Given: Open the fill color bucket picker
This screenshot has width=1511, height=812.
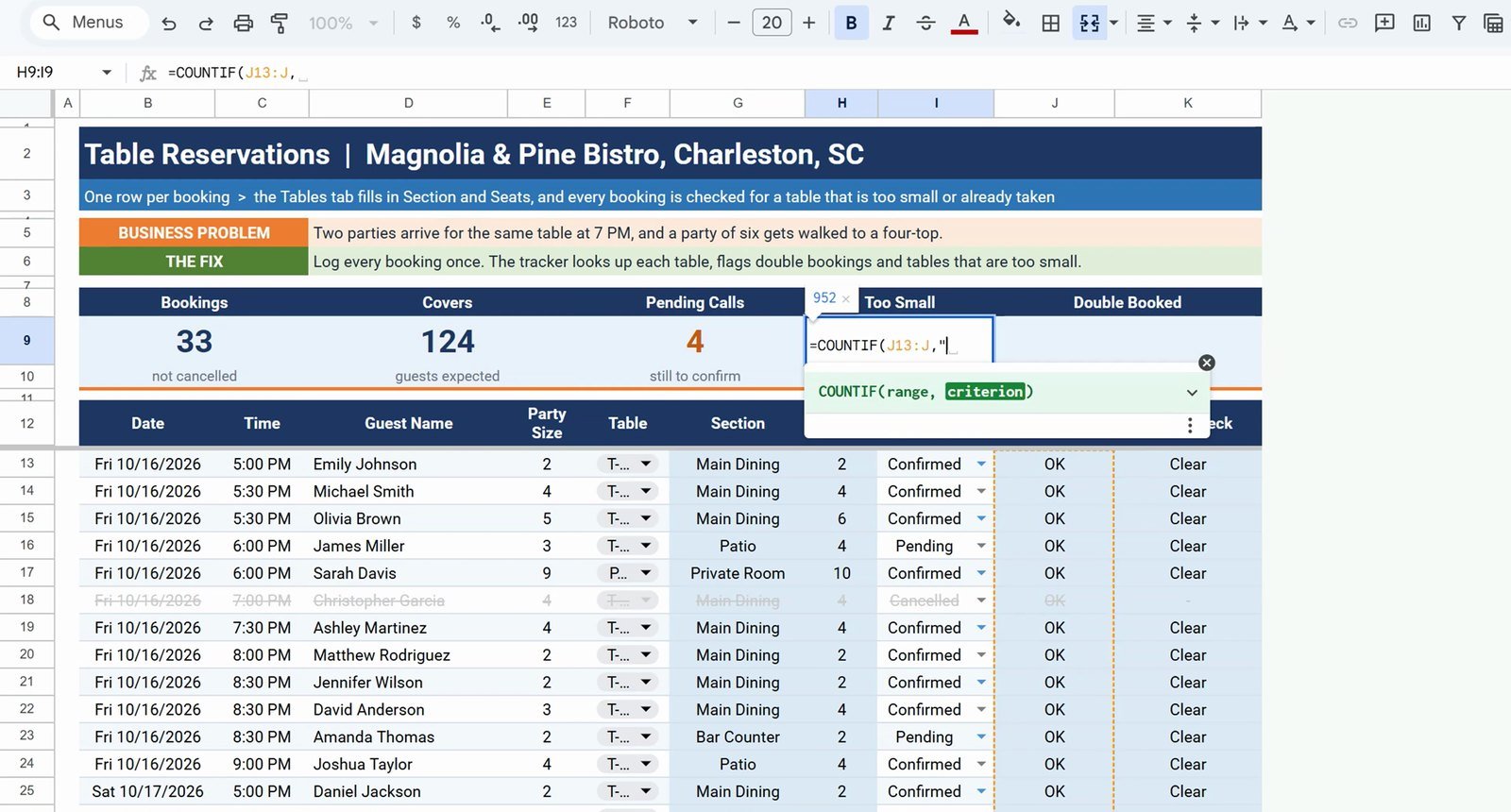Looking at the screenshot, I should pos(1011,21).
